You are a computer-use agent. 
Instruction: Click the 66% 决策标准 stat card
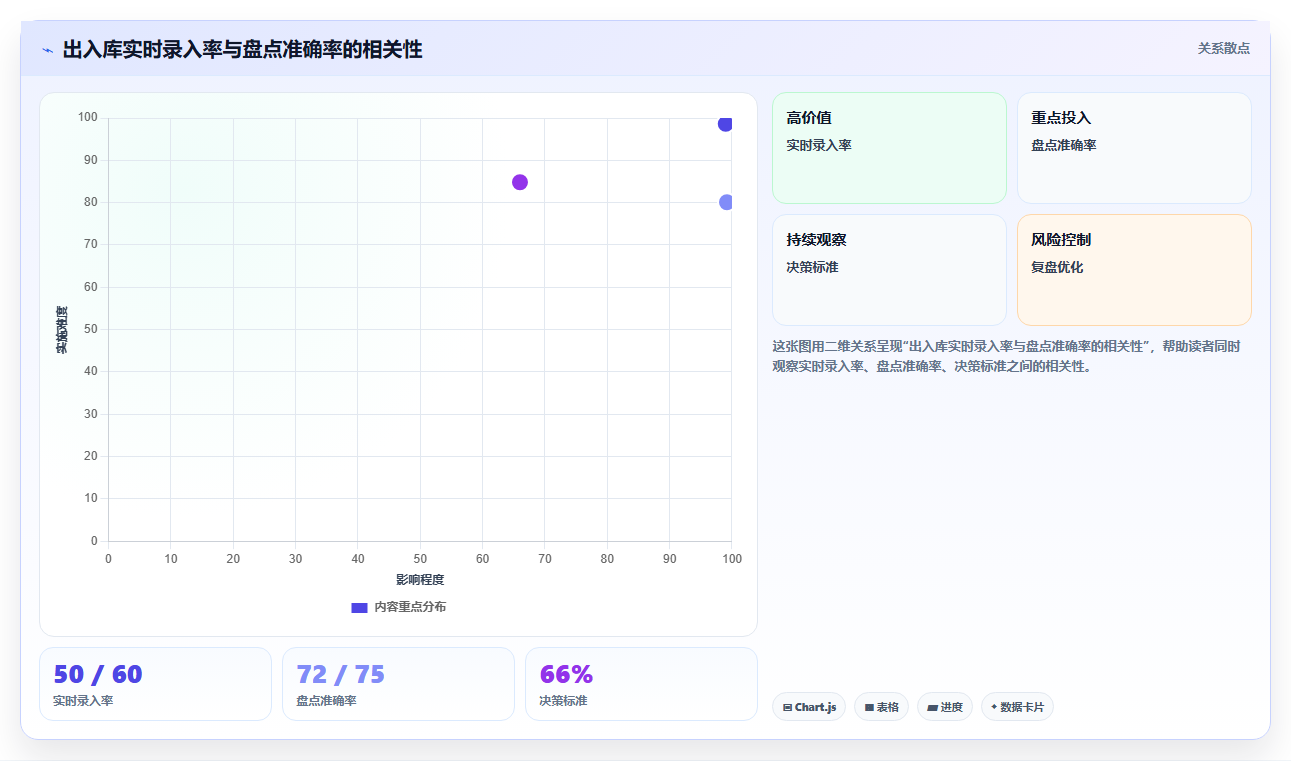[x=641, y=684]
